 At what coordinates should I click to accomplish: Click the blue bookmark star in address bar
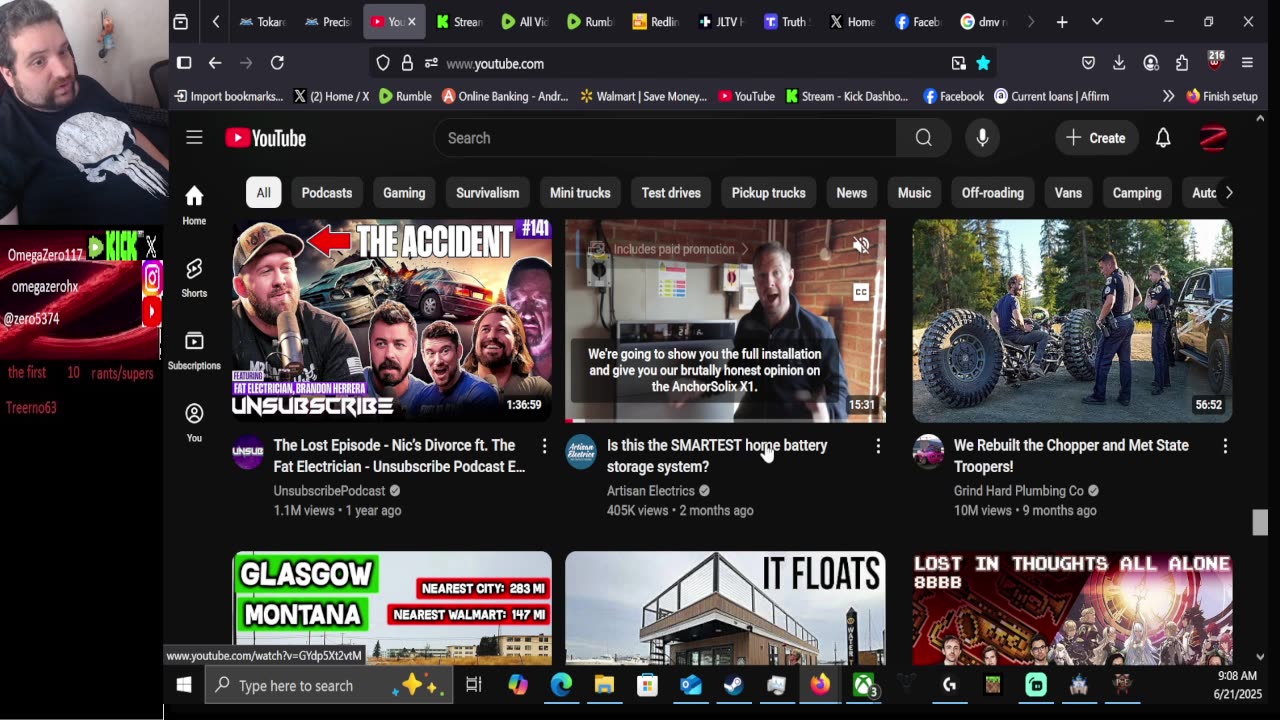click(983, 63)
